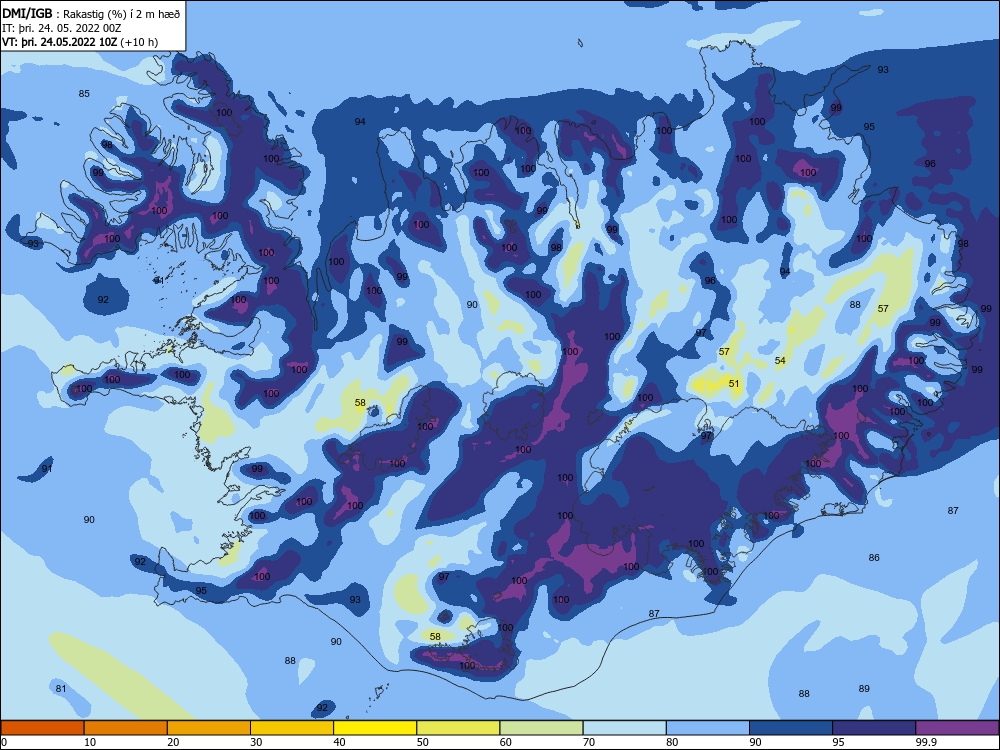Click the legend tick label 99.9

pyautogui.click(x=926, y=742)
